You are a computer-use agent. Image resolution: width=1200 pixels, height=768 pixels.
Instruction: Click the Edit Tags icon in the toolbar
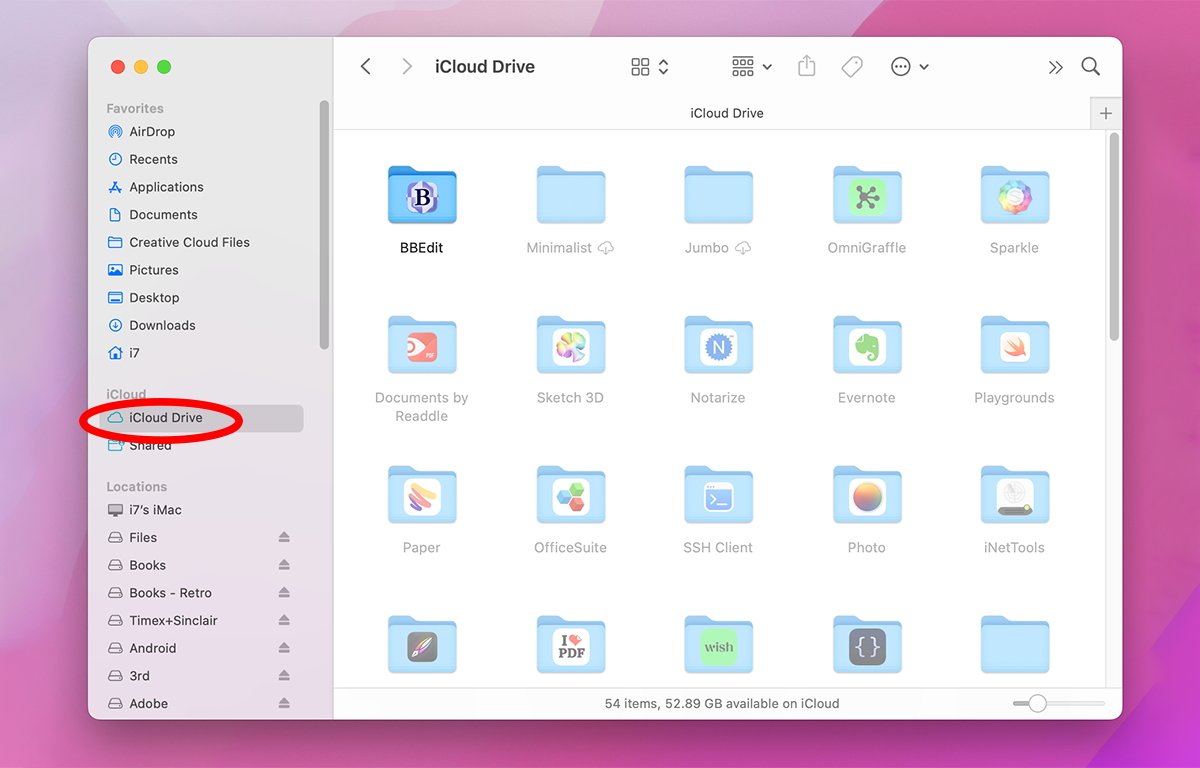click(x=851, y=66)
